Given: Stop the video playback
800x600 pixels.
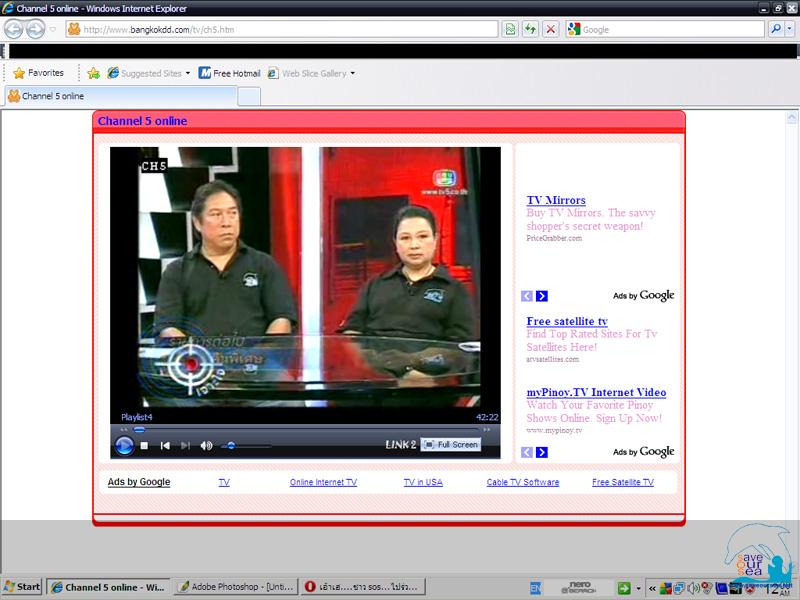Looking at the screenshot, I should click(145, 446).
